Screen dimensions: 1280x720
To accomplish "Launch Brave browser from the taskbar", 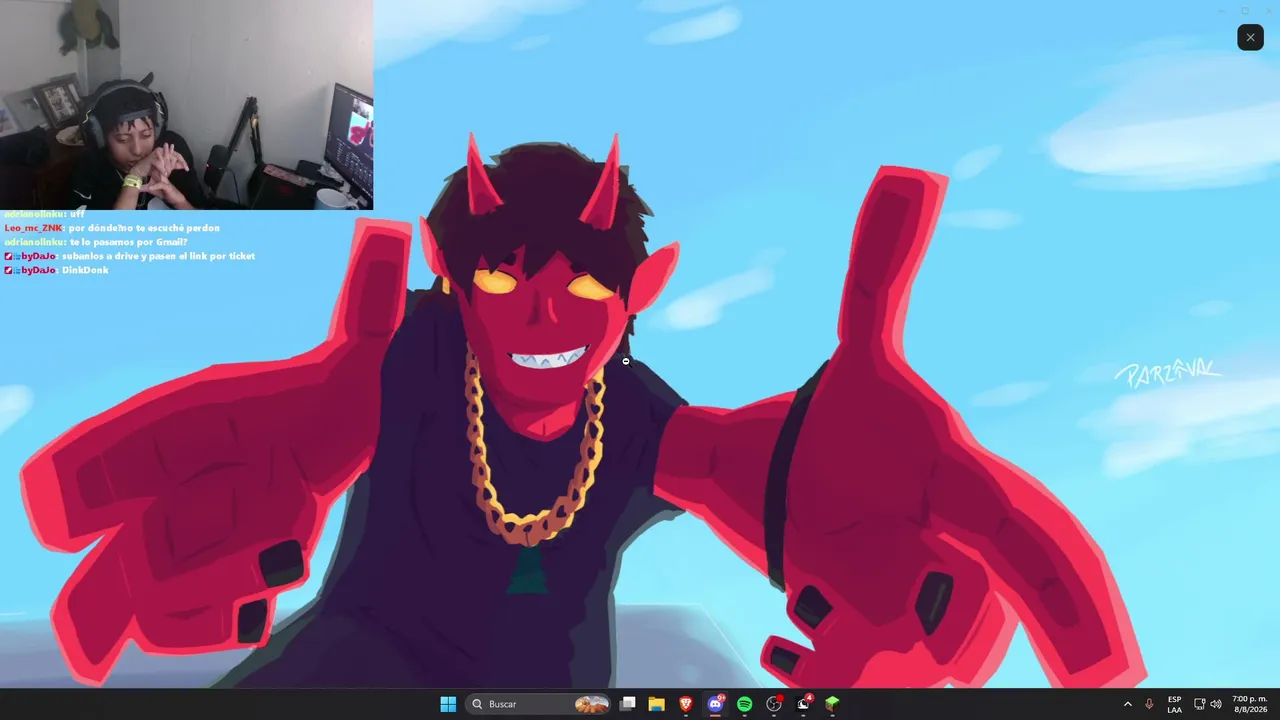I will click(x=686, y=704).
